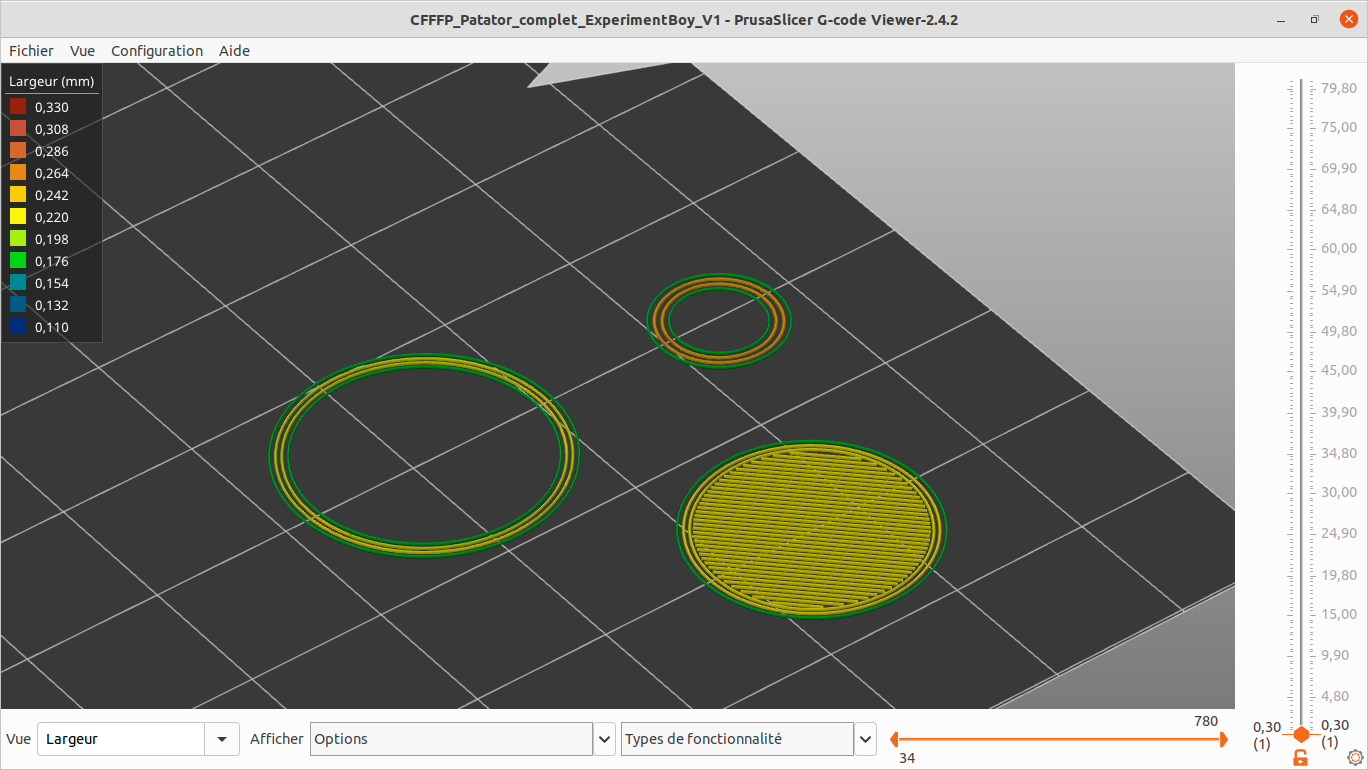The image size is (1368, 770).
Task: Click the 0,176 green legend swatch
Action: tap(18, 261)
